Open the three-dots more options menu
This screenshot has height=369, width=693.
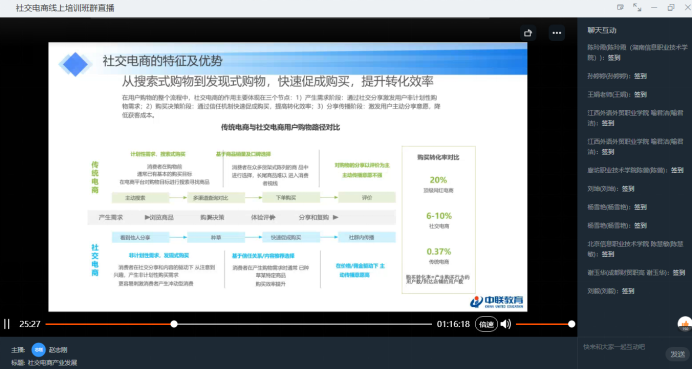tap(557, 33)
